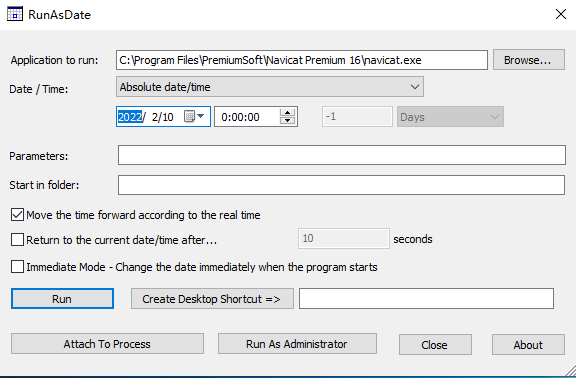Viewport: 576px width, 378px height.
Task: Open the calendar picker icon in the date field
Action: 189,117
